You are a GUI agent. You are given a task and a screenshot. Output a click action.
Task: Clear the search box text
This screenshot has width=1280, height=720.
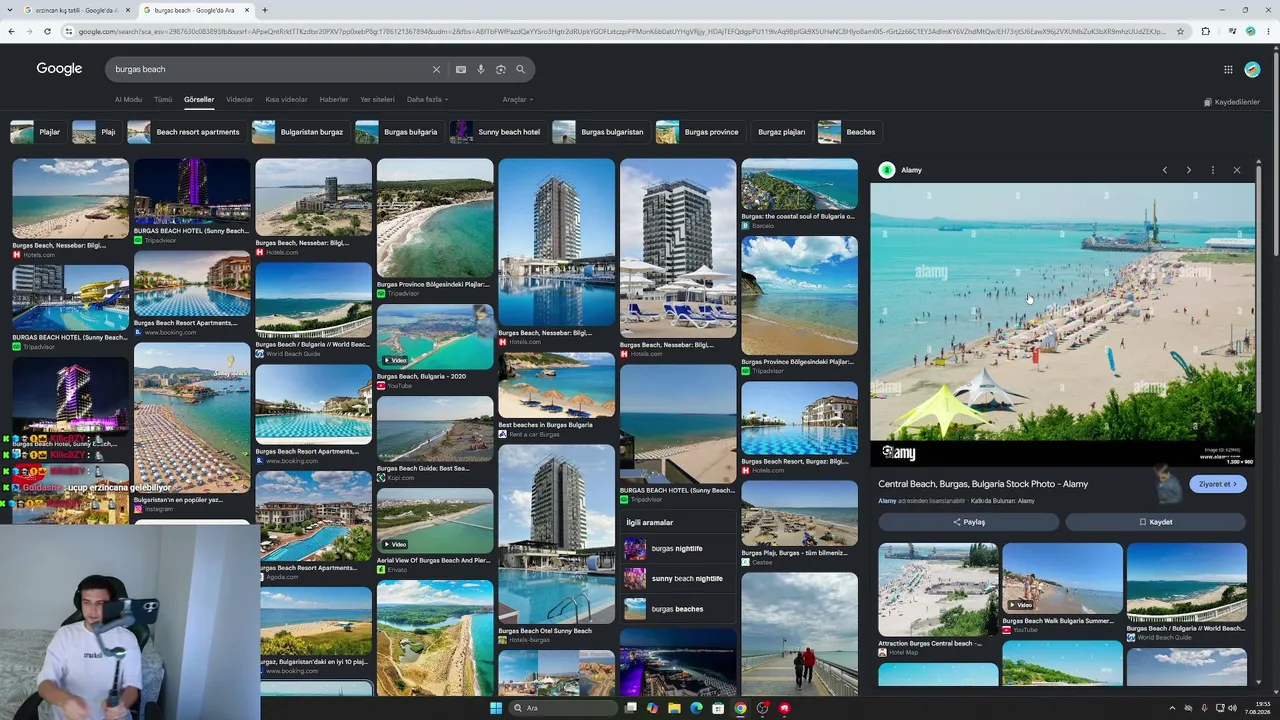[x=436, y=69]
